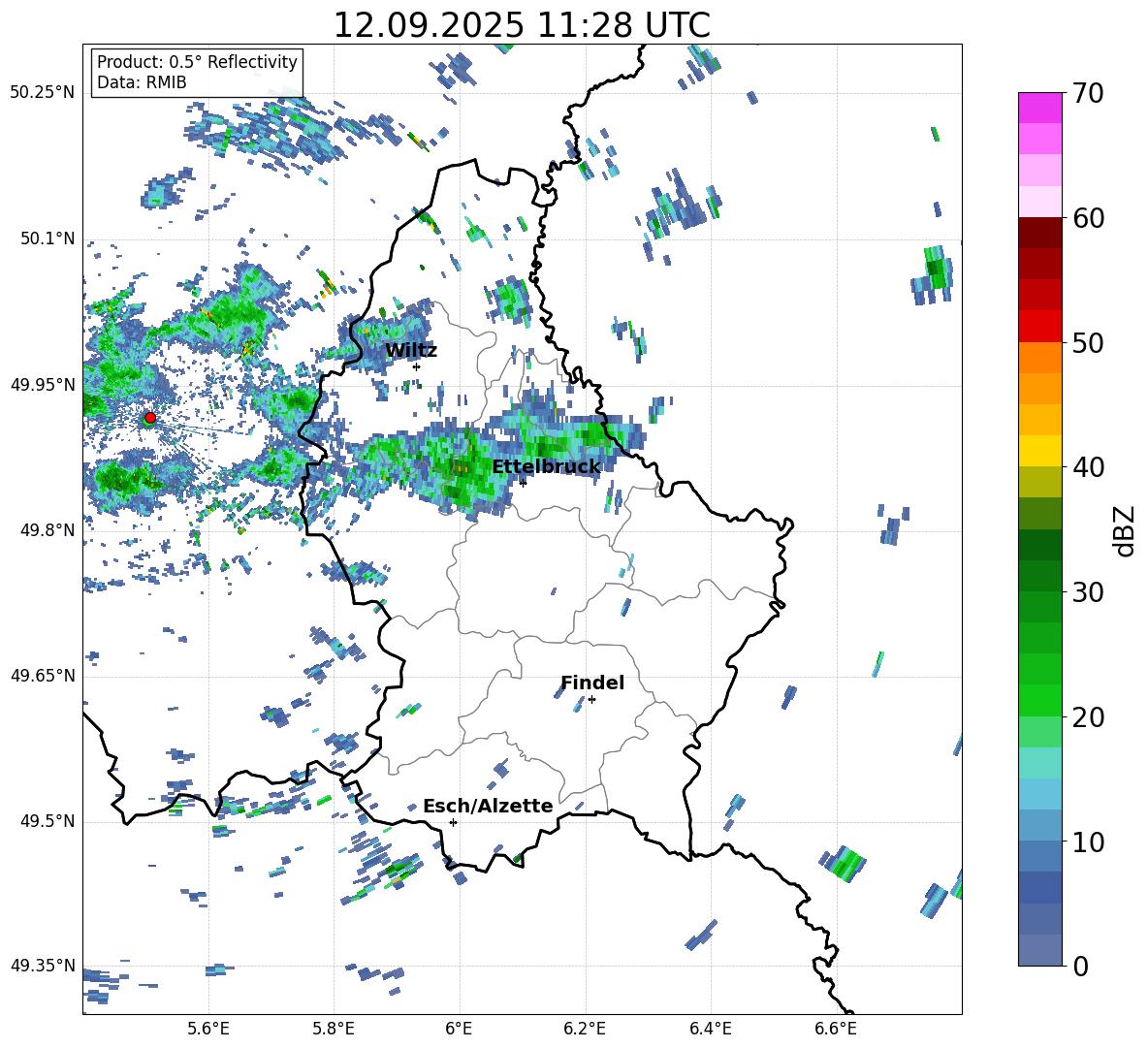Viewport: 1148px width, 1048px height.
Task: Click the 6.4°E longitude label
Action: pyautogui.click(x=710, y=1029)
